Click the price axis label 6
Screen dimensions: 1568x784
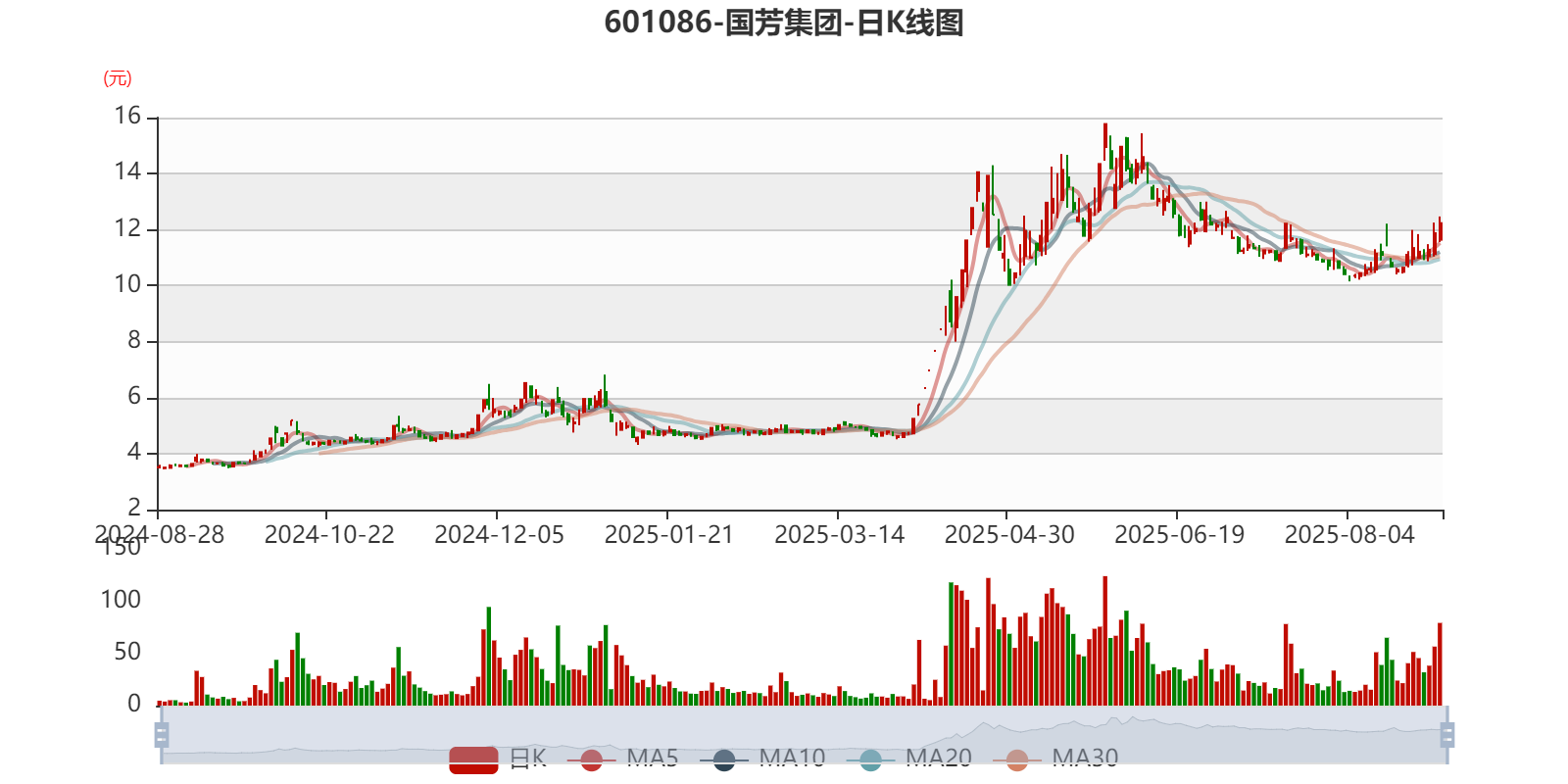click(x=134, y=397)
